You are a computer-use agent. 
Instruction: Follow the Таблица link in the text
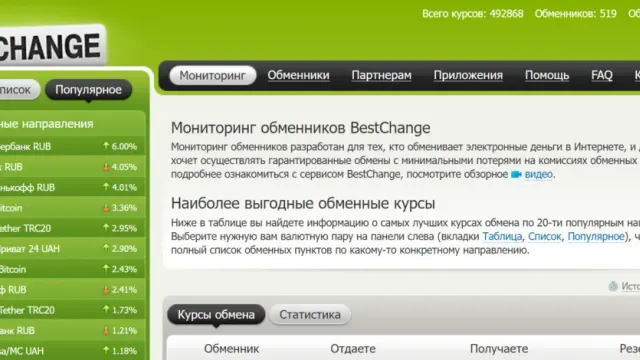tap(502, 236)
